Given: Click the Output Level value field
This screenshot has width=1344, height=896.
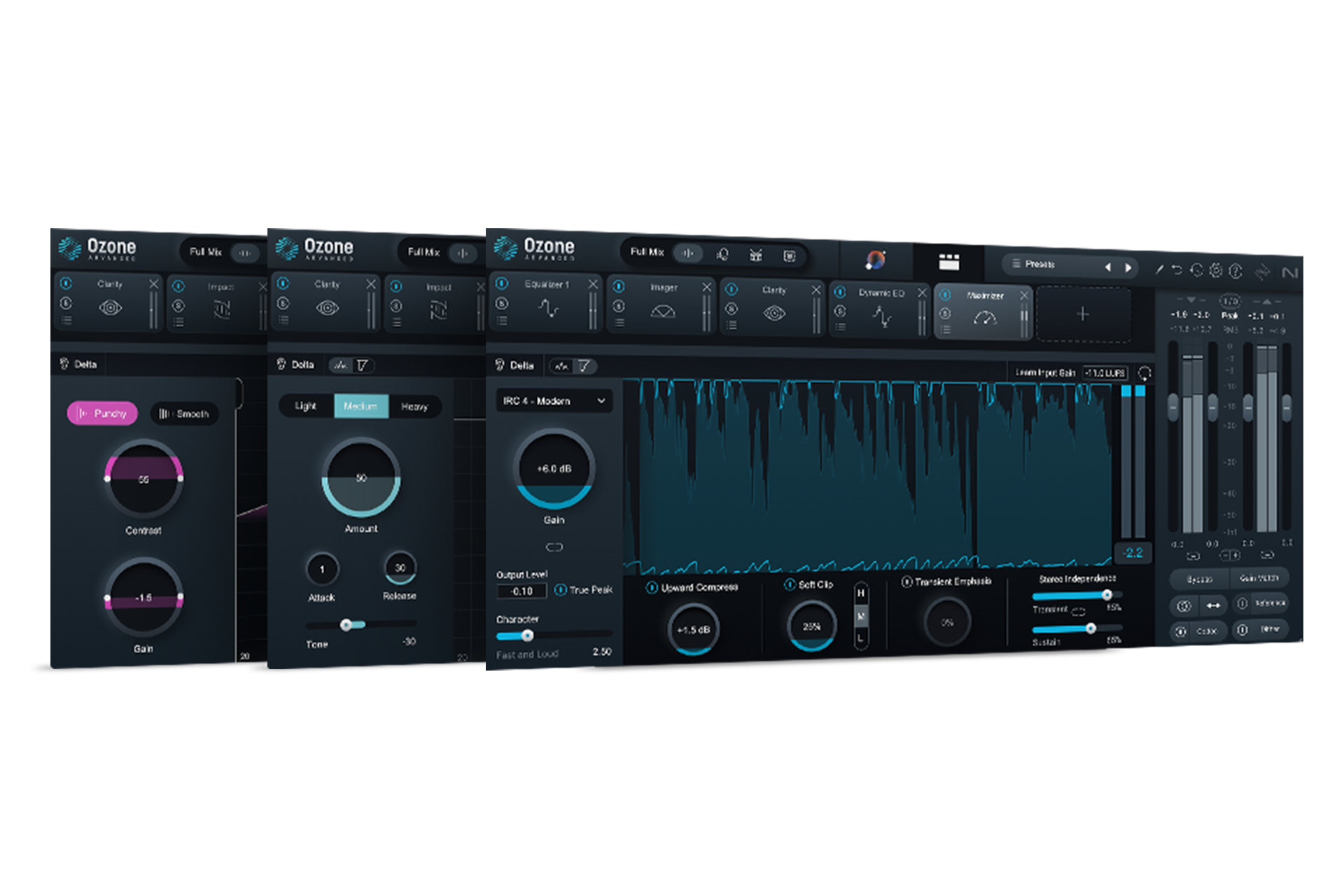Looking at the screenshot, I should pos(521,591).
